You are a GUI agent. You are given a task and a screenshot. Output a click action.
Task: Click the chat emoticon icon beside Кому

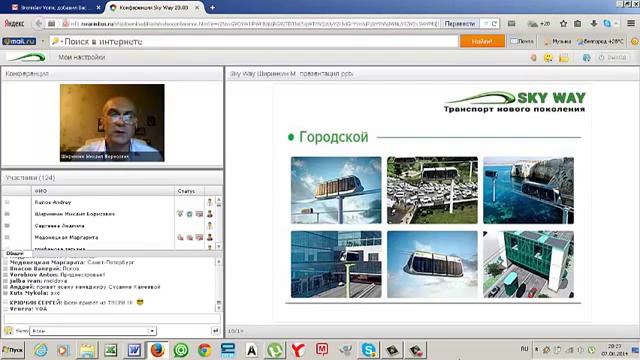tap(8, 331)
